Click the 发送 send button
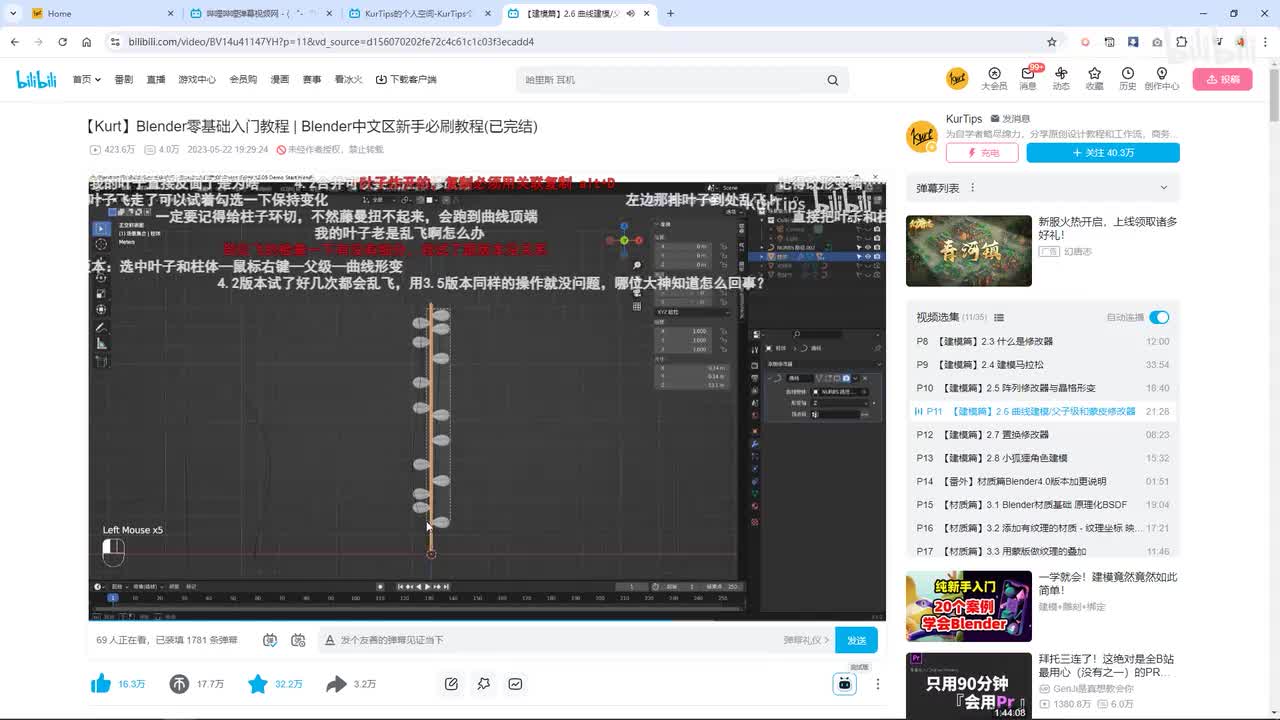The height and width of the screenshot is (720, 1280). 857,640
